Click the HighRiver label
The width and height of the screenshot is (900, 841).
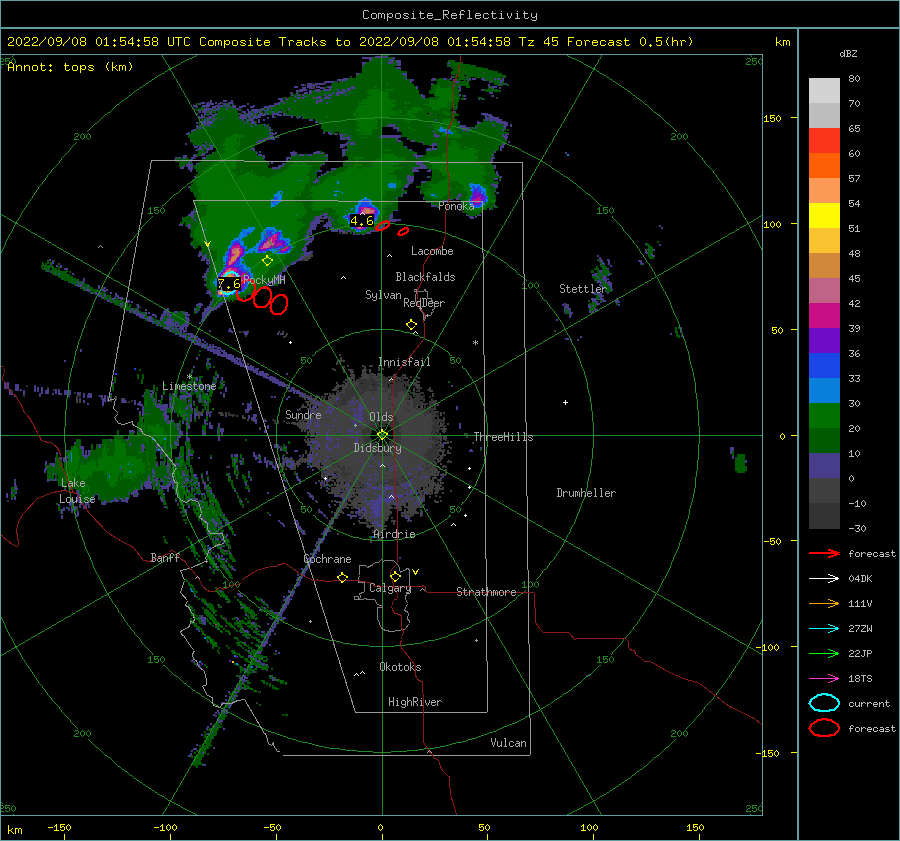pos(415,702)
